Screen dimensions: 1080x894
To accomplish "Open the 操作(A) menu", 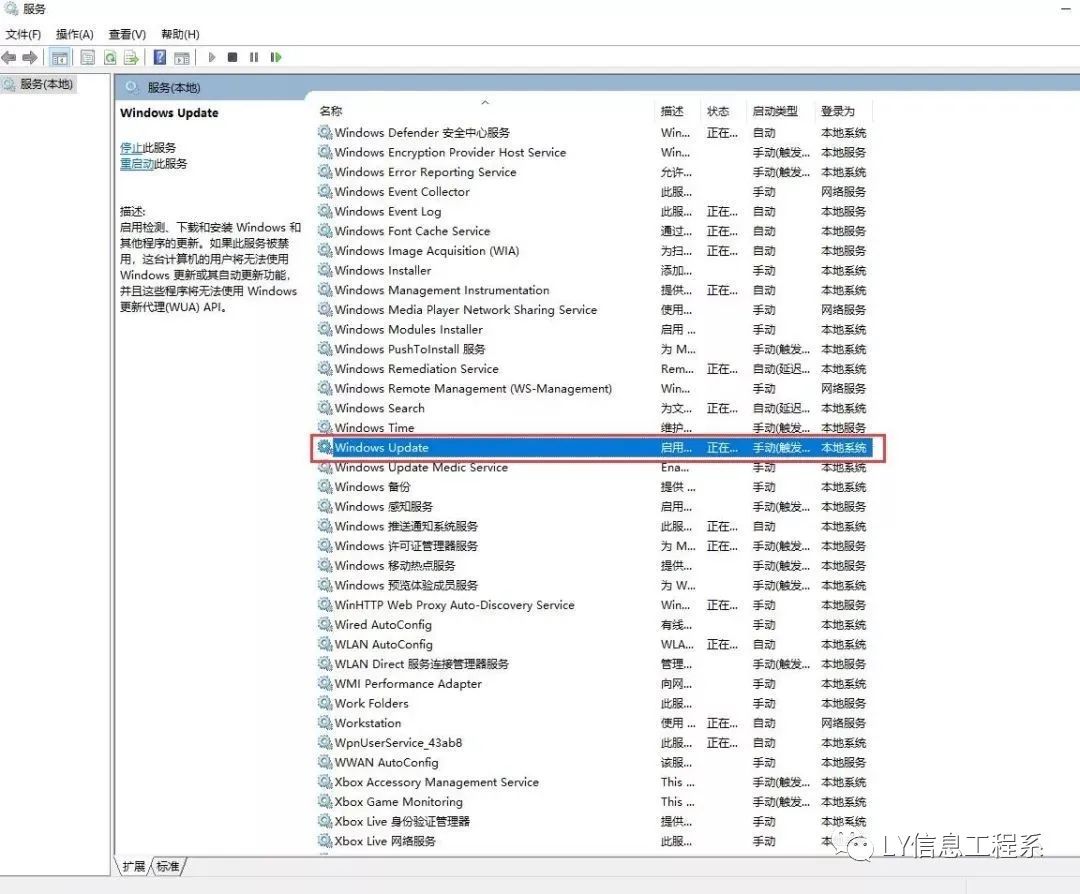I will pos(74,34).
